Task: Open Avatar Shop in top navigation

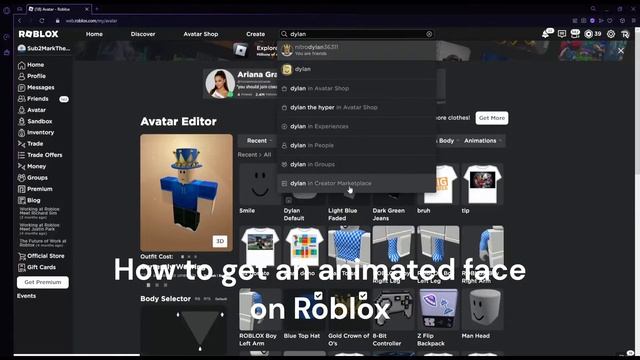Action: (x=201, y=34)
